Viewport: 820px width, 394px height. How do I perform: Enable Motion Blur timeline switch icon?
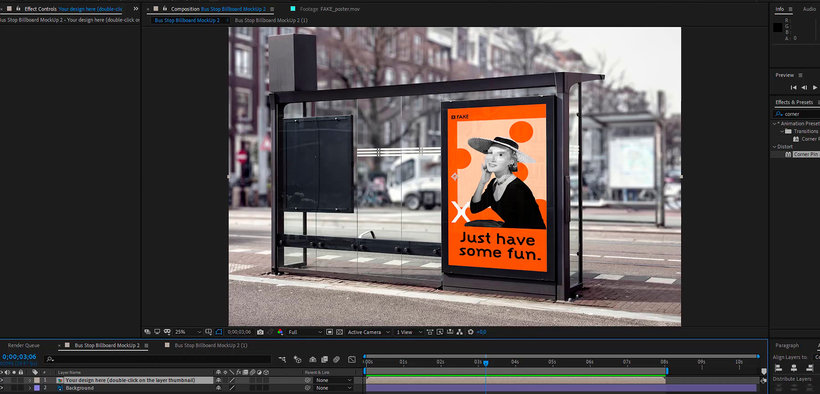point(336,359)
